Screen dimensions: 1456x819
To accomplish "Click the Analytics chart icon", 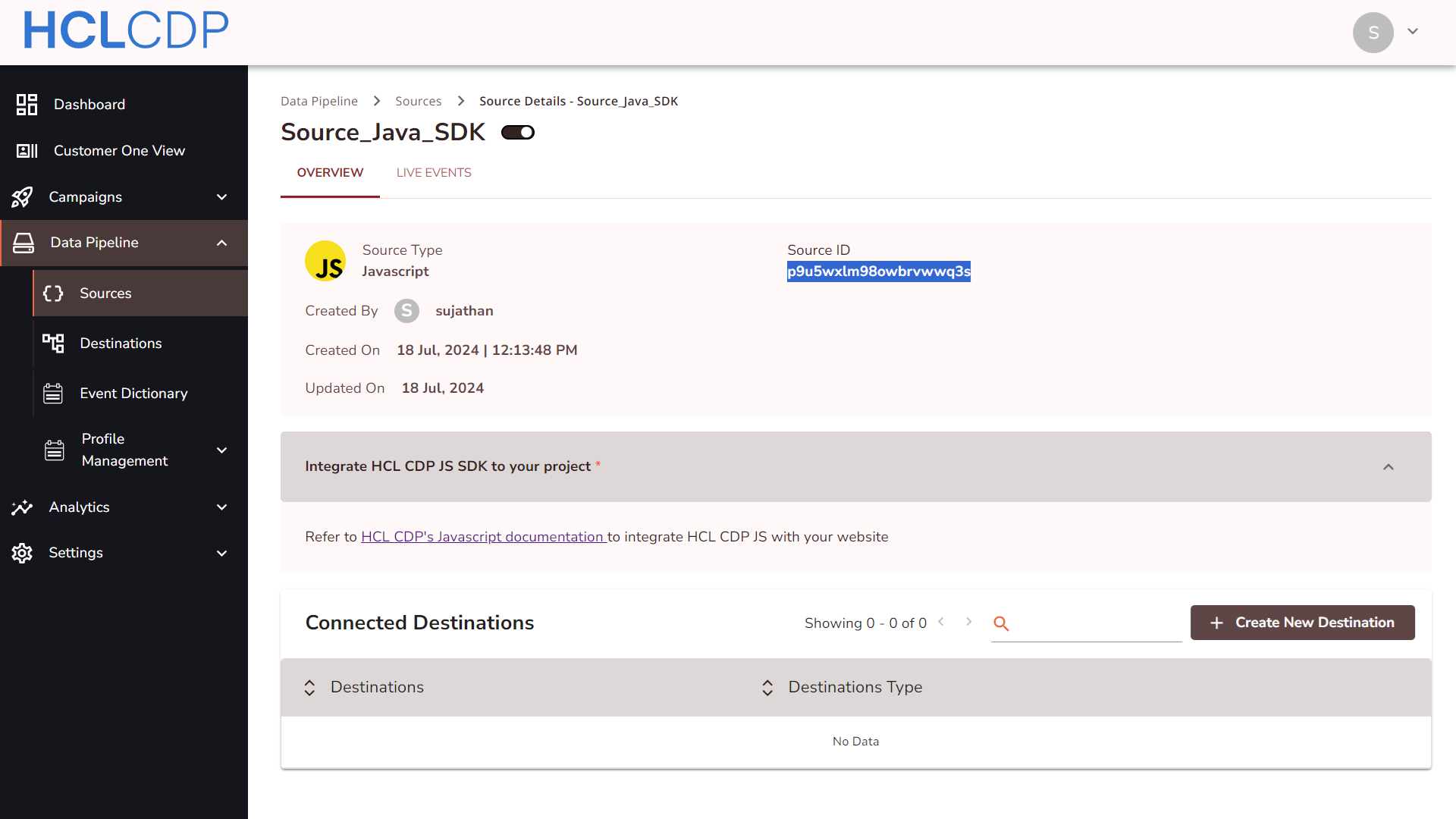I will [22, 507].
